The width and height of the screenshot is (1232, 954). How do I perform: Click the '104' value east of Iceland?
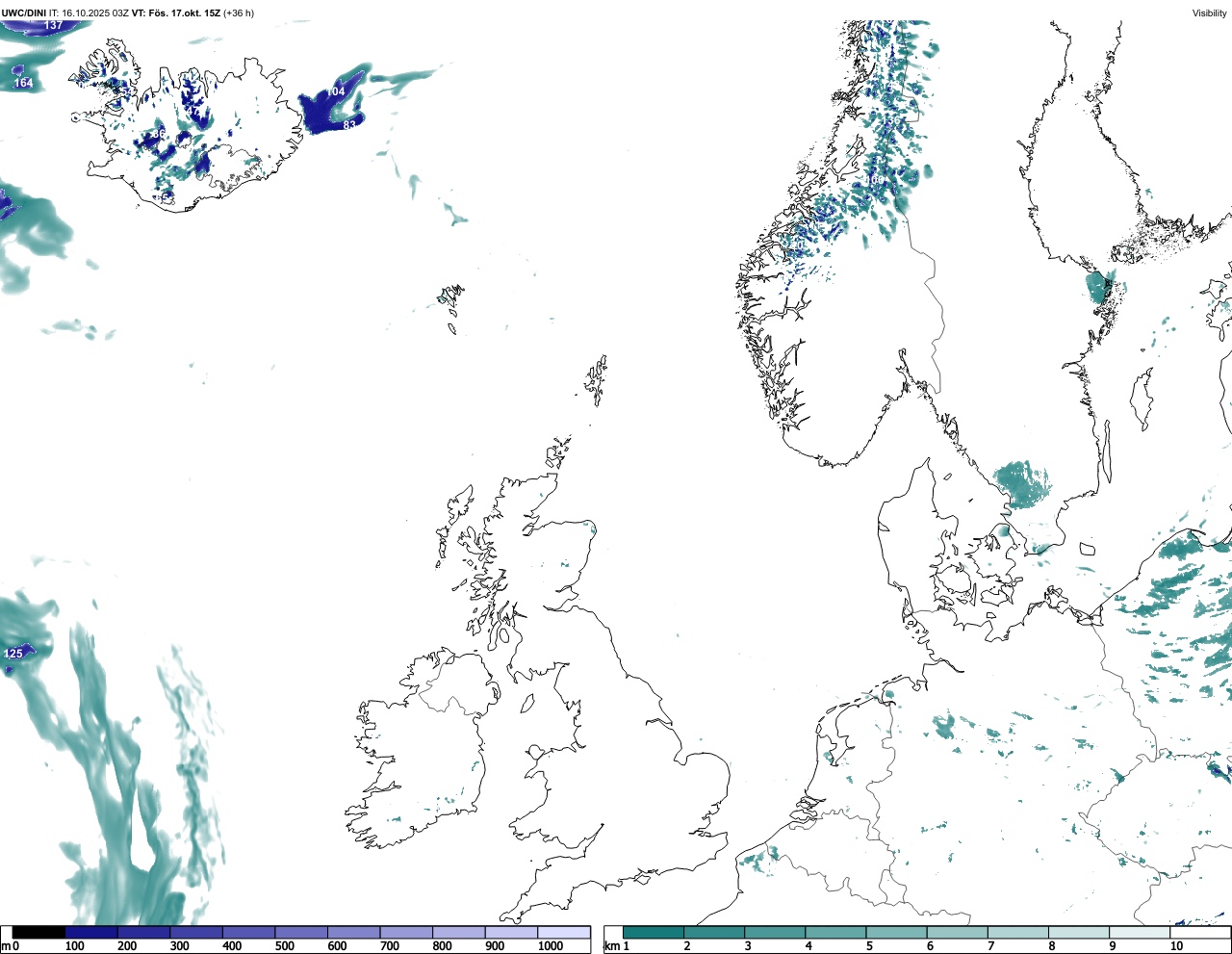point(335,91)
